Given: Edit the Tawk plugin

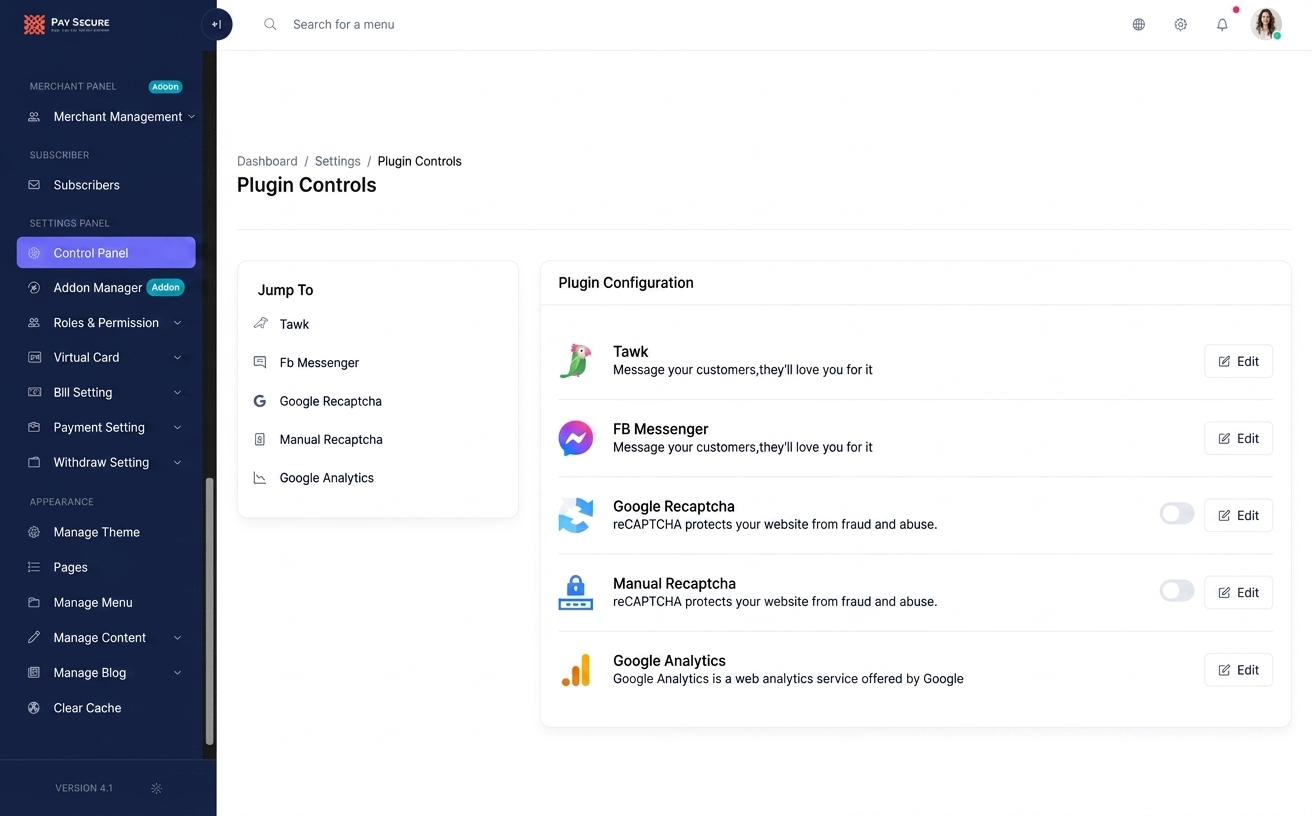Looking at the screenshot, I should 1238,361.
